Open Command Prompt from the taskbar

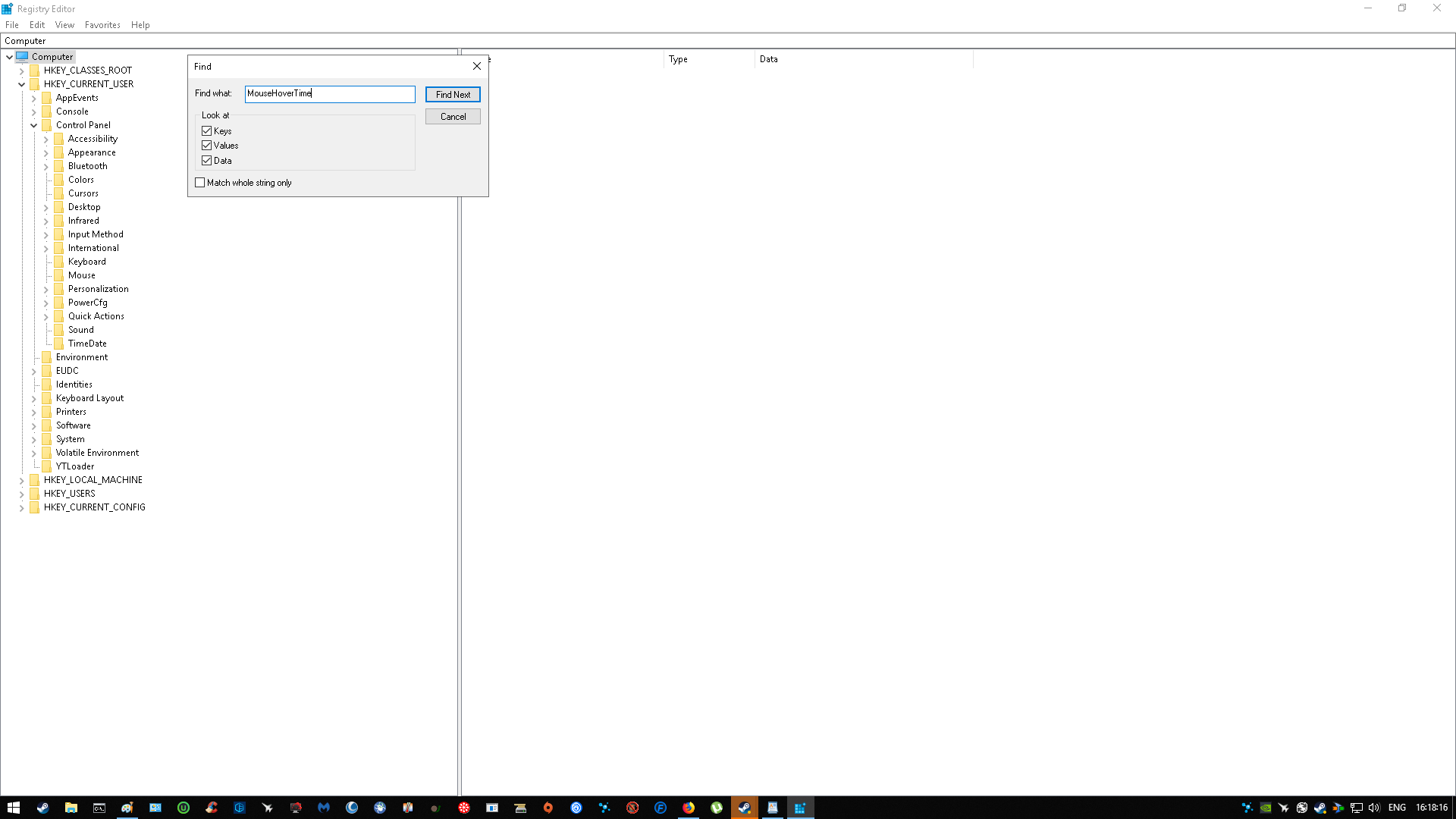(99, 808)
